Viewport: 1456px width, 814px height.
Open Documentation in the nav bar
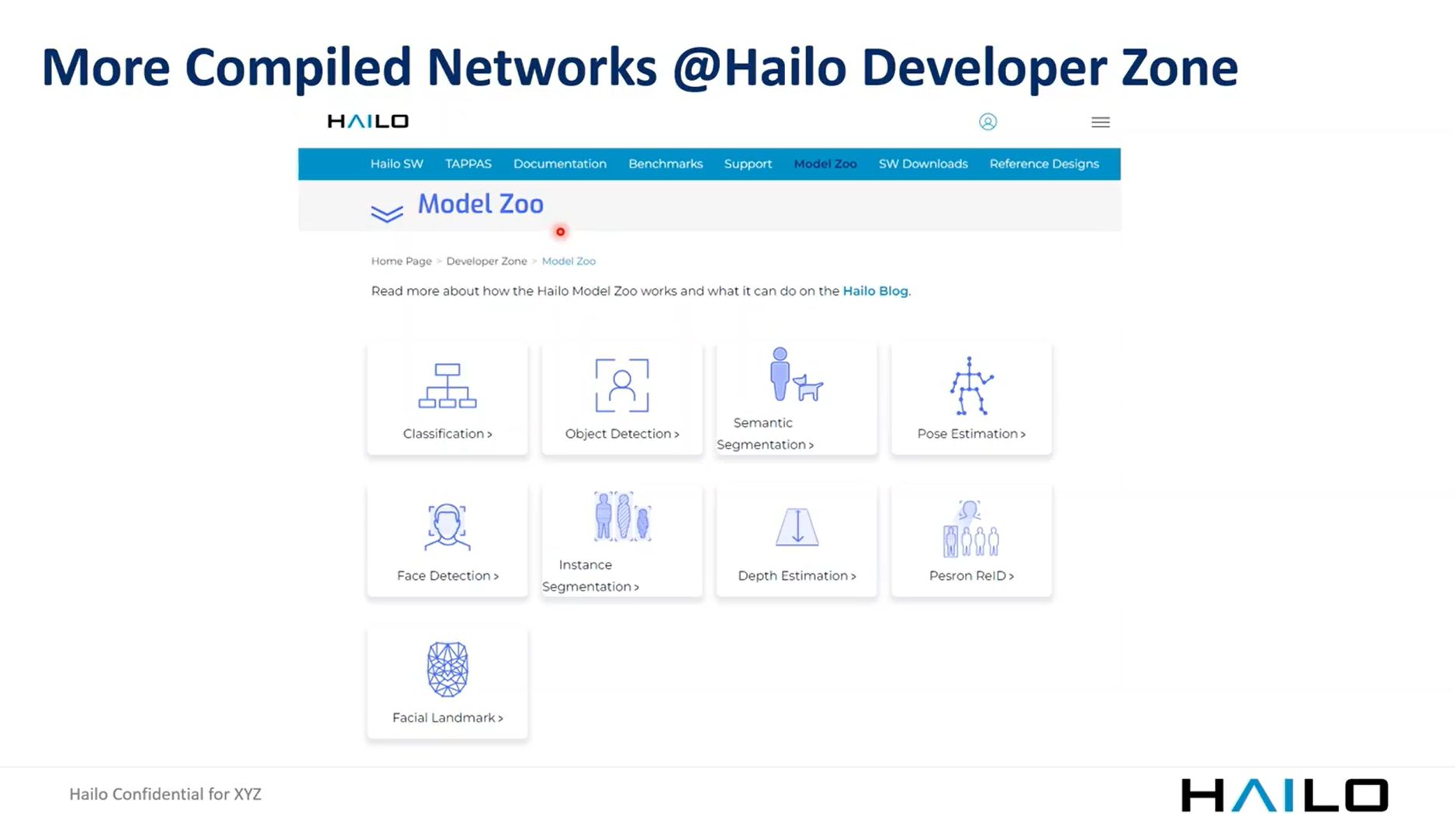point(560,164)
